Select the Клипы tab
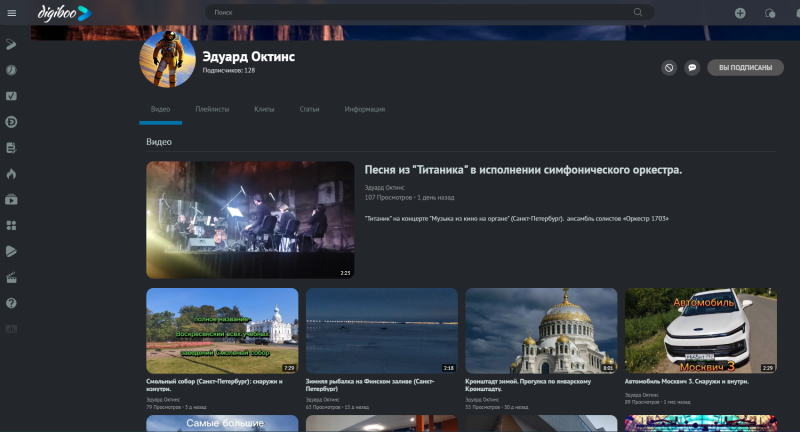This screenshot has height=432, width=800. point(264,109)
